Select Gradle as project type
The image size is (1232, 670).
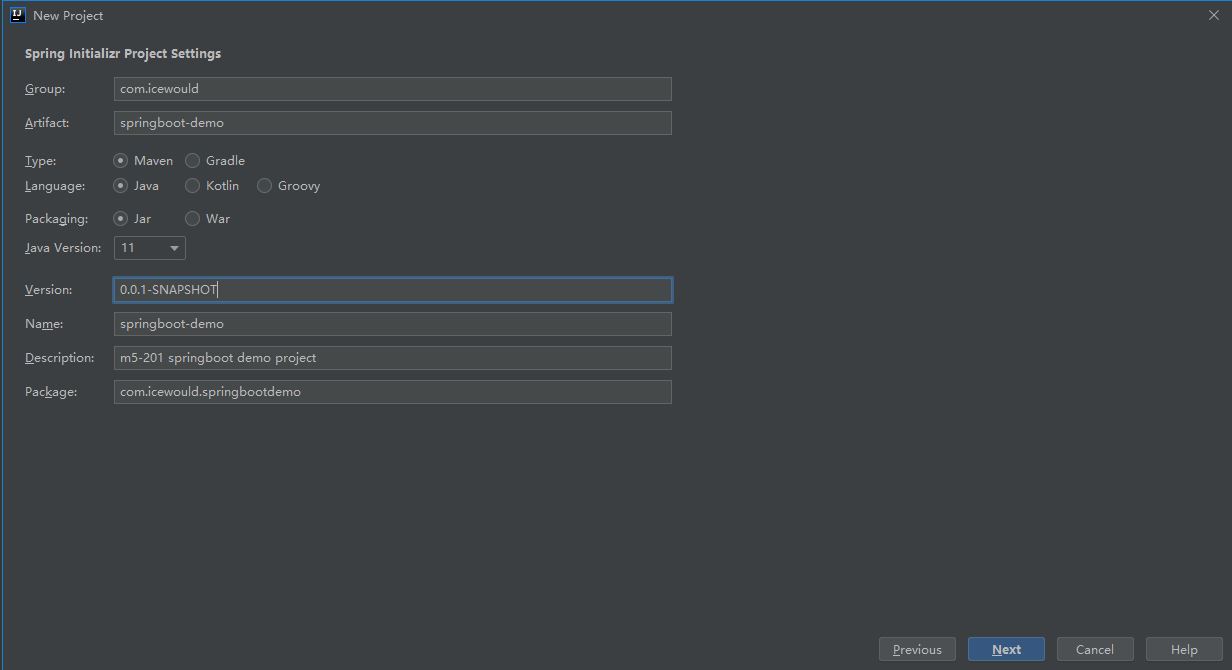[x=193, y=160]
